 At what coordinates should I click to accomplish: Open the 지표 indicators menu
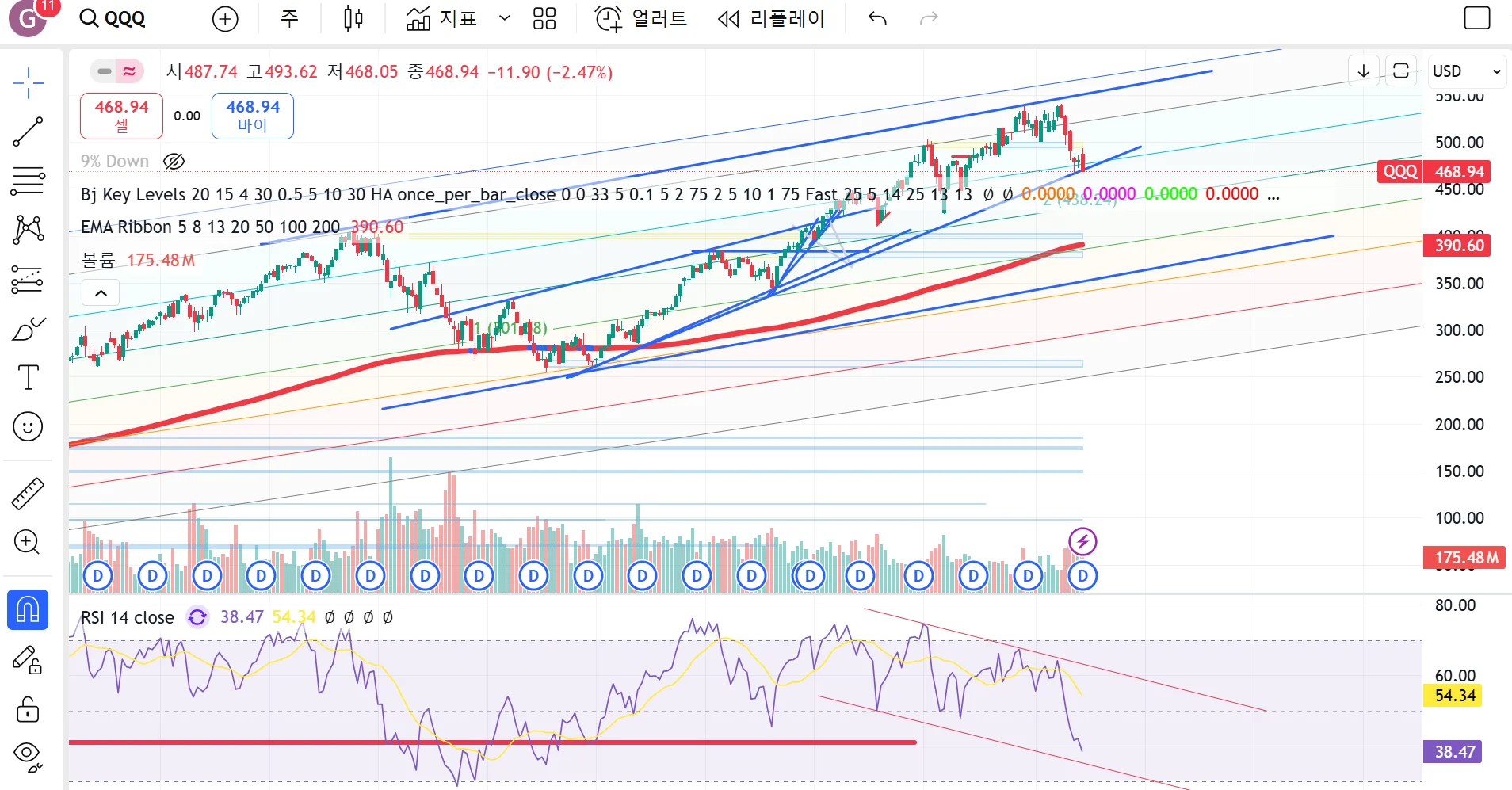(x=441, y=18)
